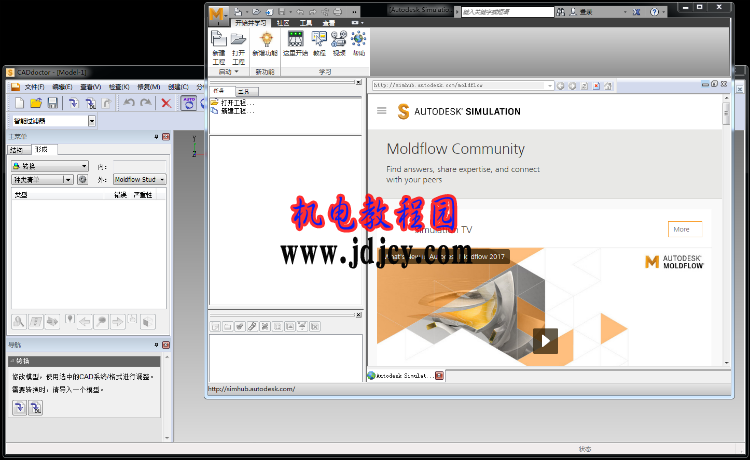Select the Tools ribbon tab in Moldflow

306,23
